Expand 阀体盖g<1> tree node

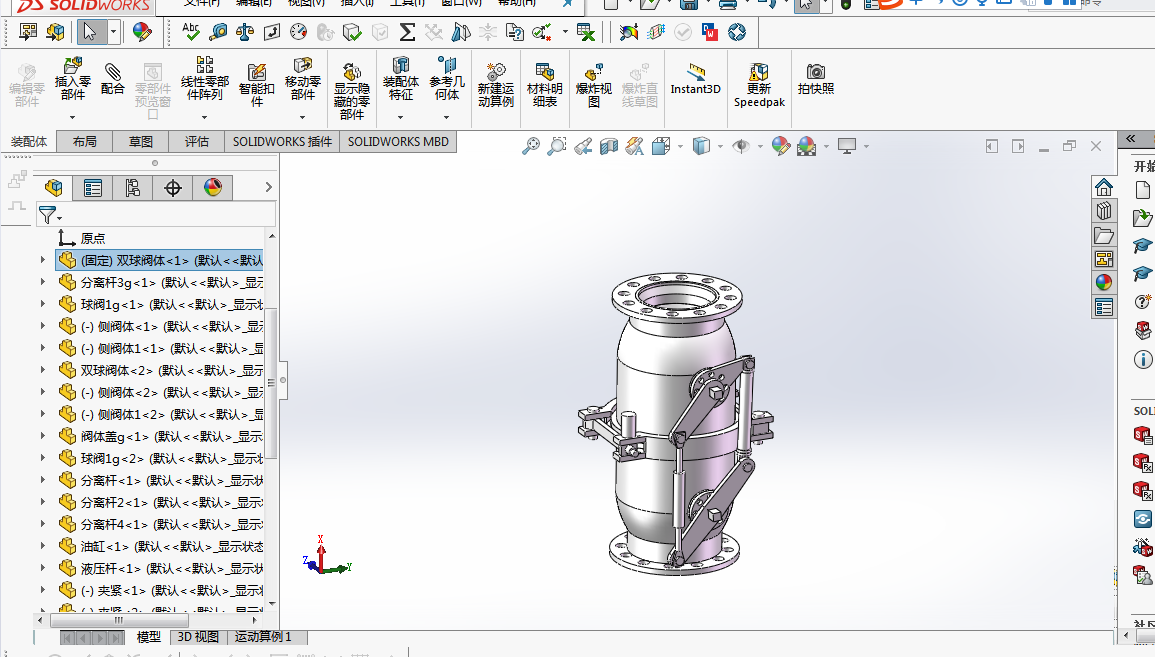tap(43, 436)
